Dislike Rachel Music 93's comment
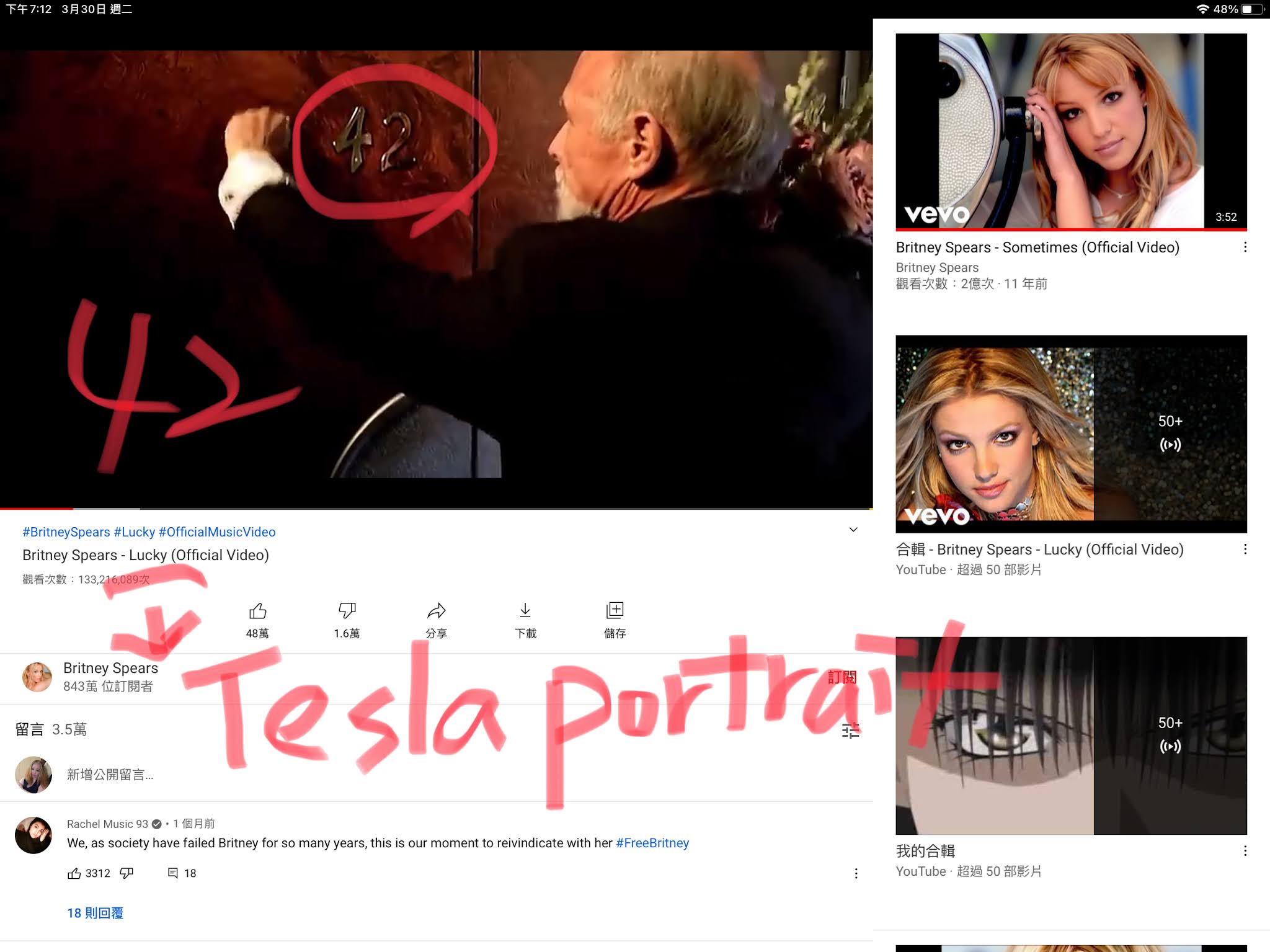This screenshot has height=952, width=1270. pyautogui.click(x=127, y=873)
